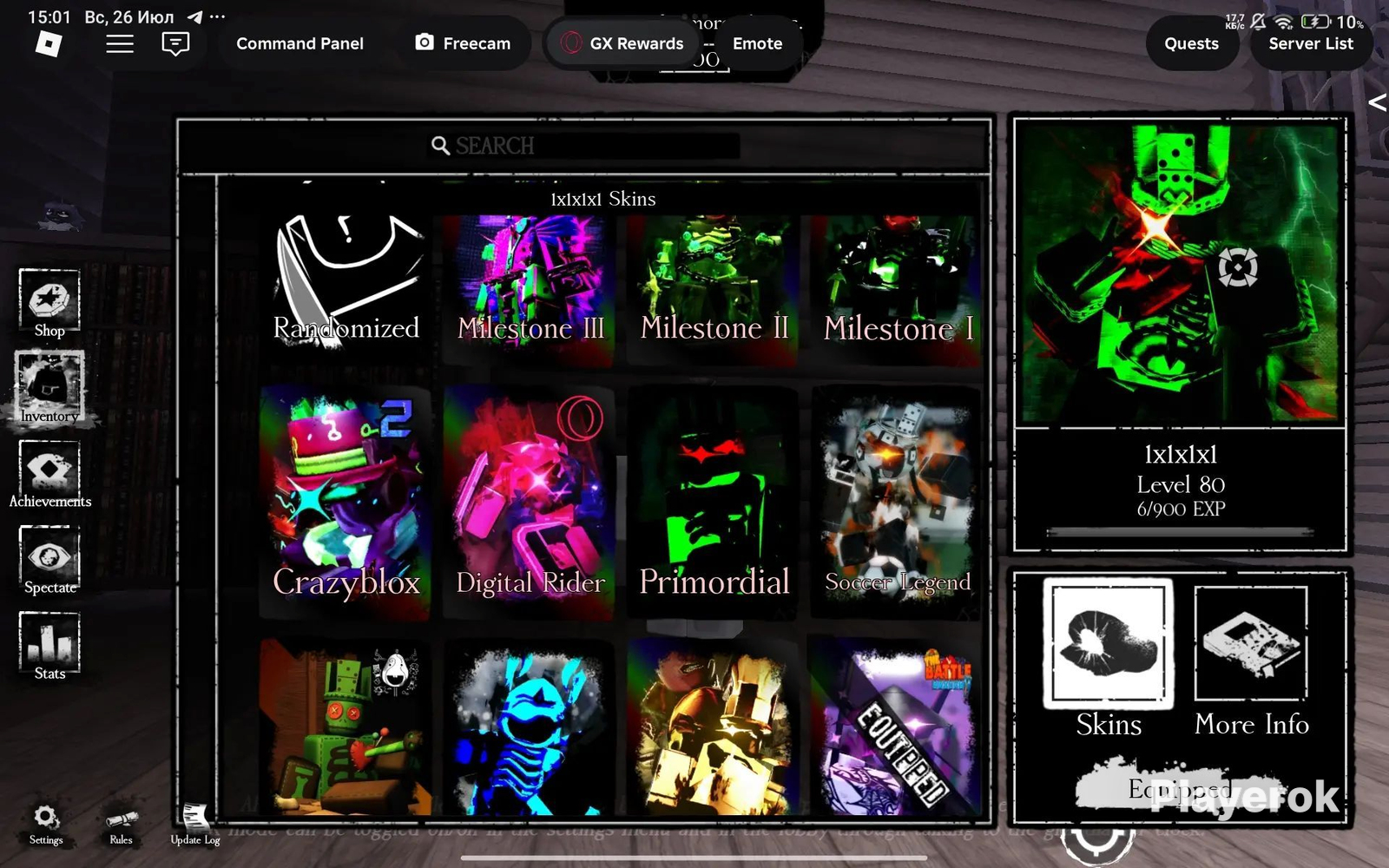Click the '1x1x1x1 Skins' heading
This screenshot has height=868, width=1389.
point(603,199)
